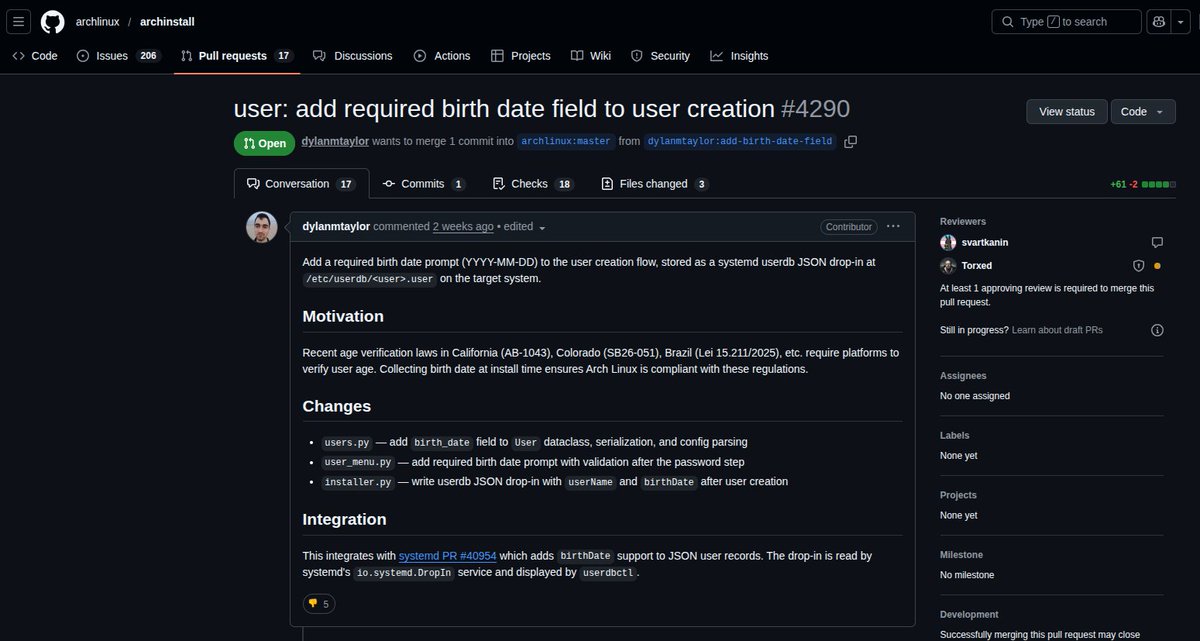Click the Development sidebar heading
The height and width of the screenshot is (641, 1200).
click(969, 615)
